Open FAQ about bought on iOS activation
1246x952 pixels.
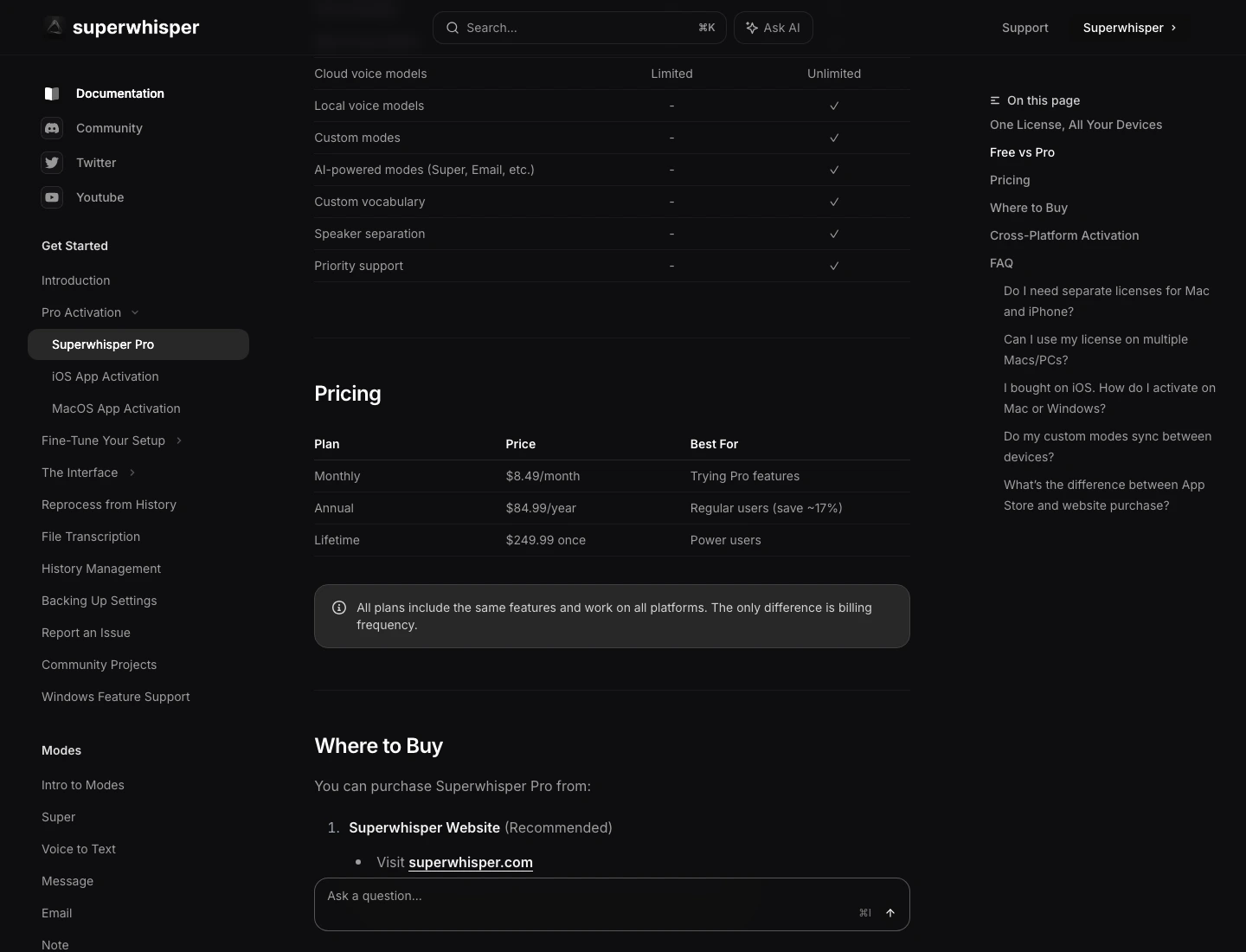(1109, 398)
